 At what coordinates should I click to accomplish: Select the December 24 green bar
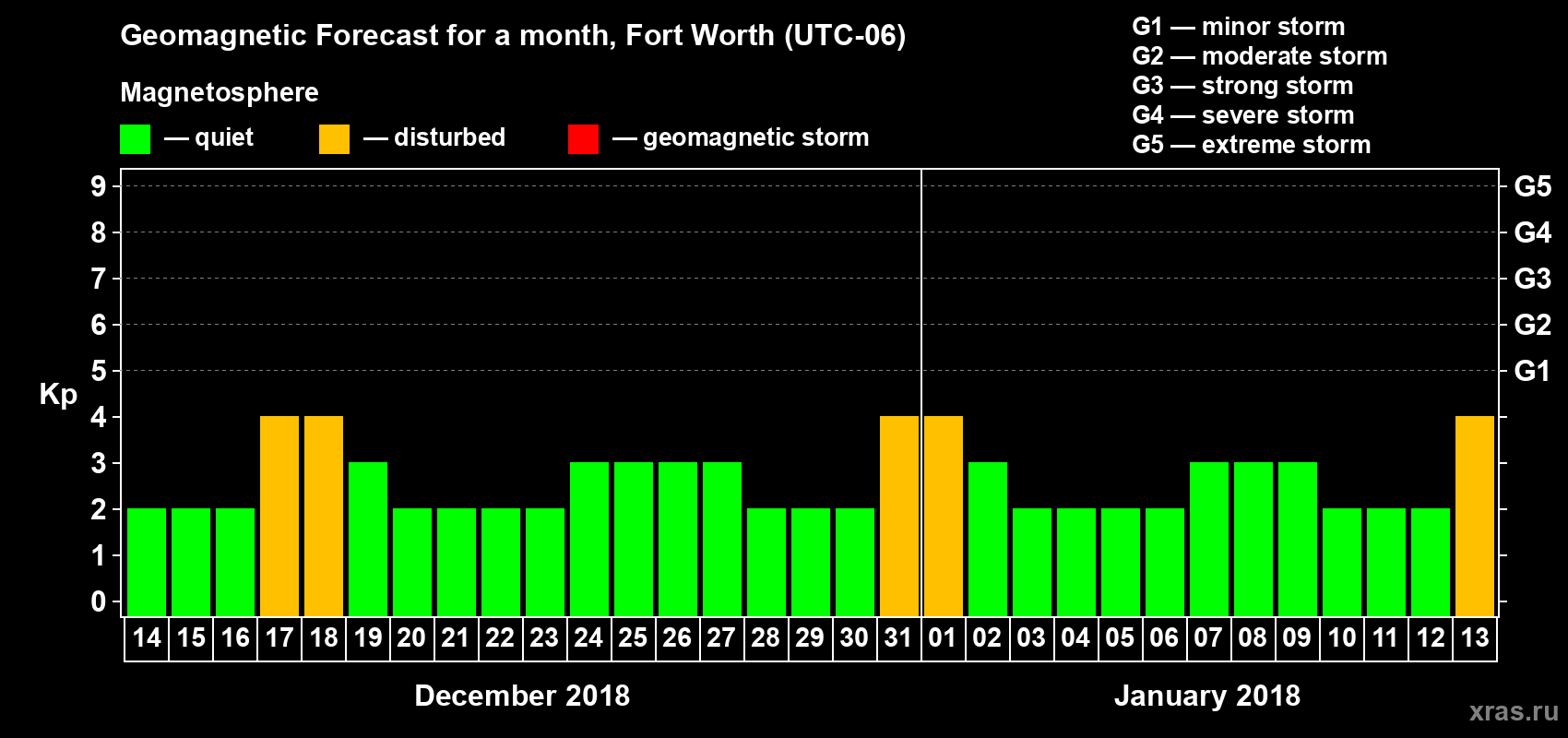(589, 539)
